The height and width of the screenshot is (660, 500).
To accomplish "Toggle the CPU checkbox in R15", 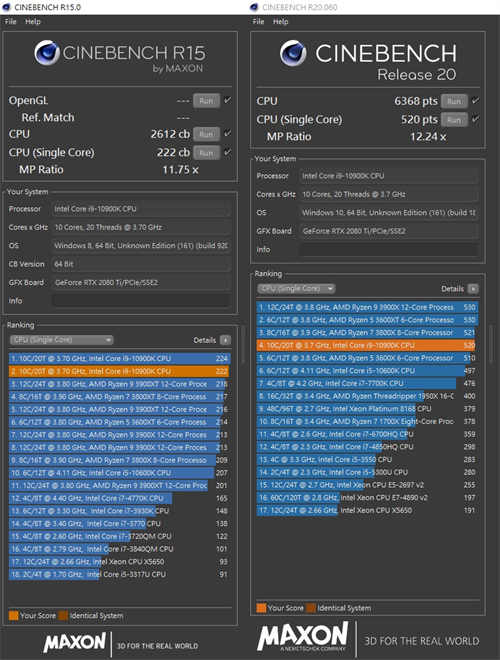I will tap(227, 133).
